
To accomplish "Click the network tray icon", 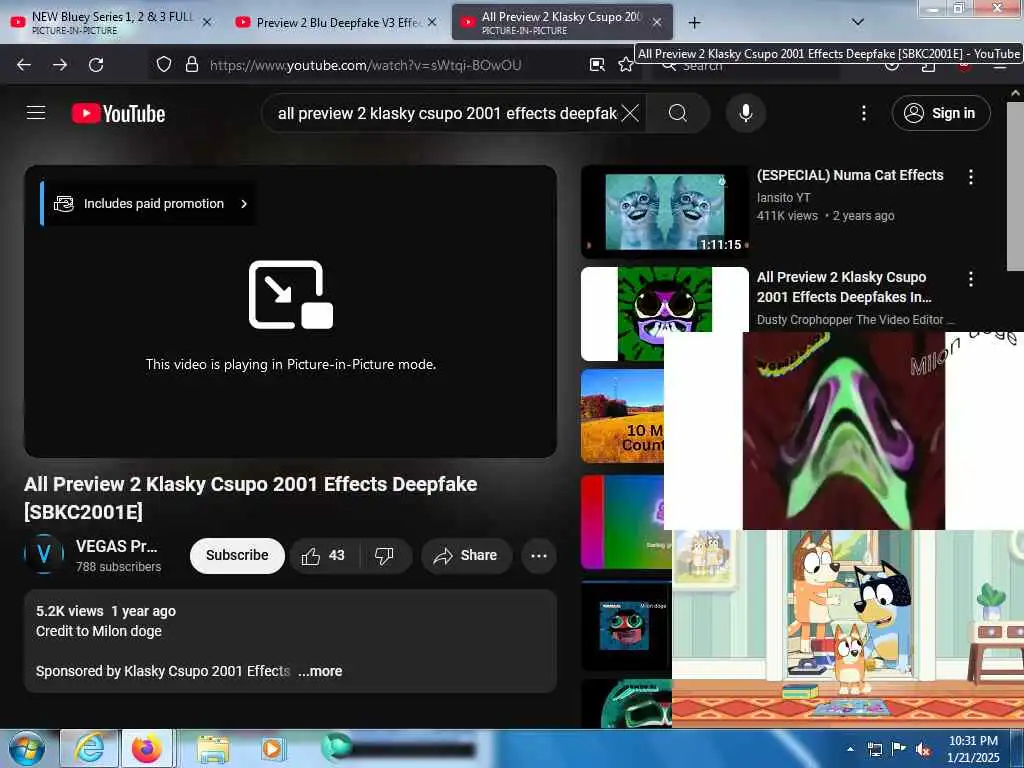I will (x=874, y=749).
